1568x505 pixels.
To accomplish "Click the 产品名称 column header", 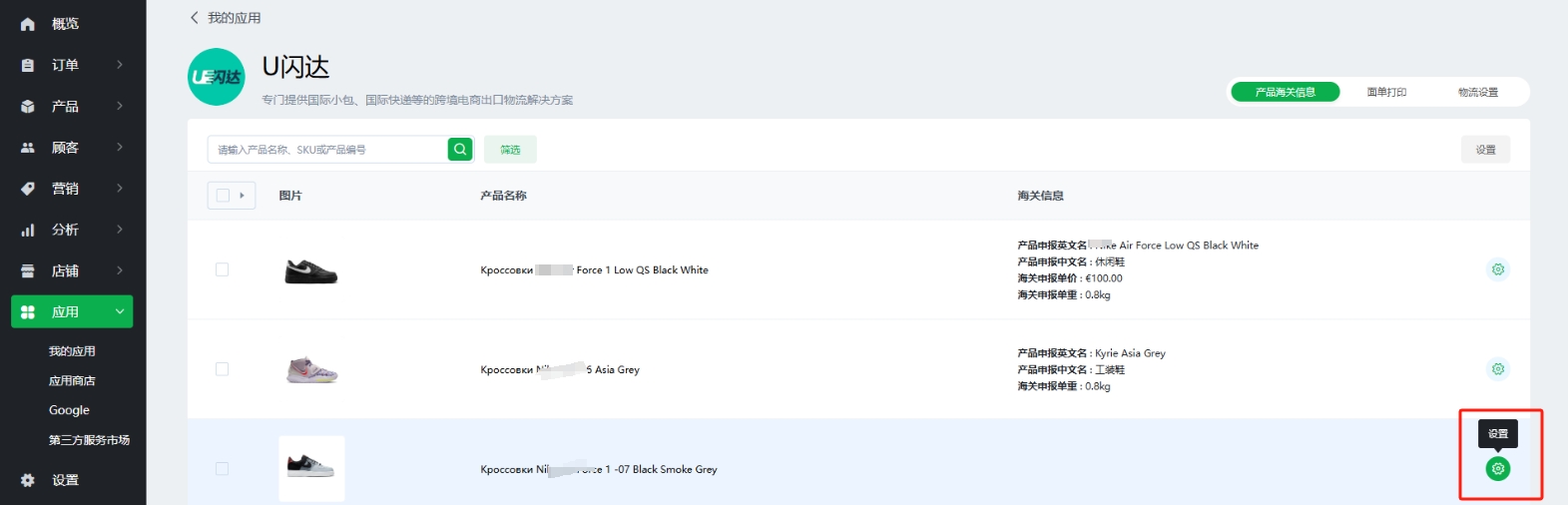I will 503,196.
